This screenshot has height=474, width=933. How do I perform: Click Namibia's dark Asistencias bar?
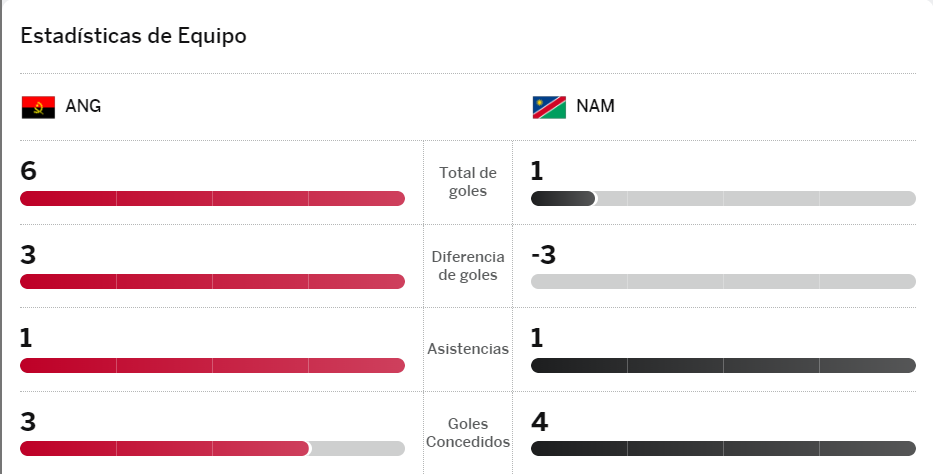coord(723,365)
